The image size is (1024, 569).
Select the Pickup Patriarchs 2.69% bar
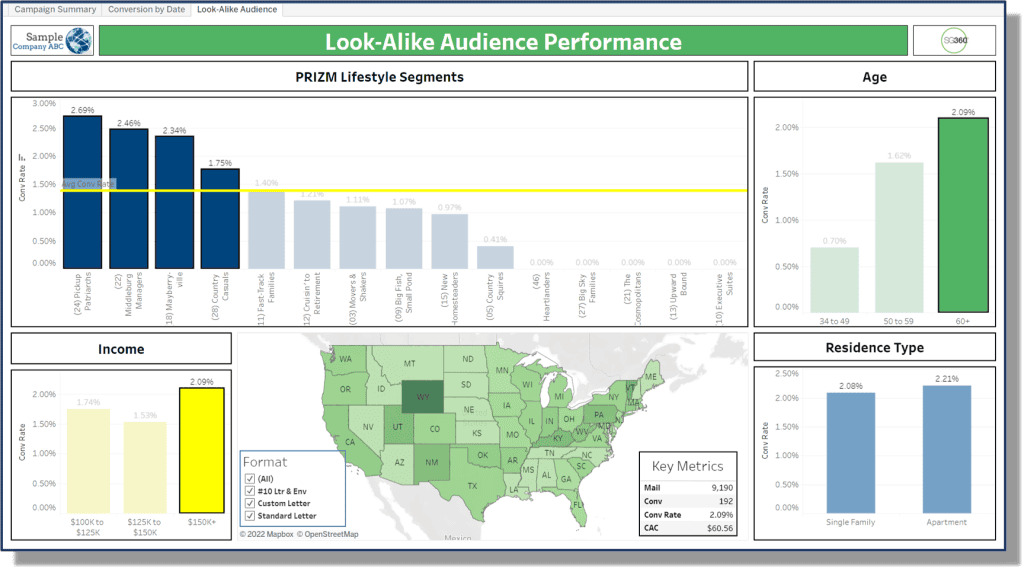point(82,192)
